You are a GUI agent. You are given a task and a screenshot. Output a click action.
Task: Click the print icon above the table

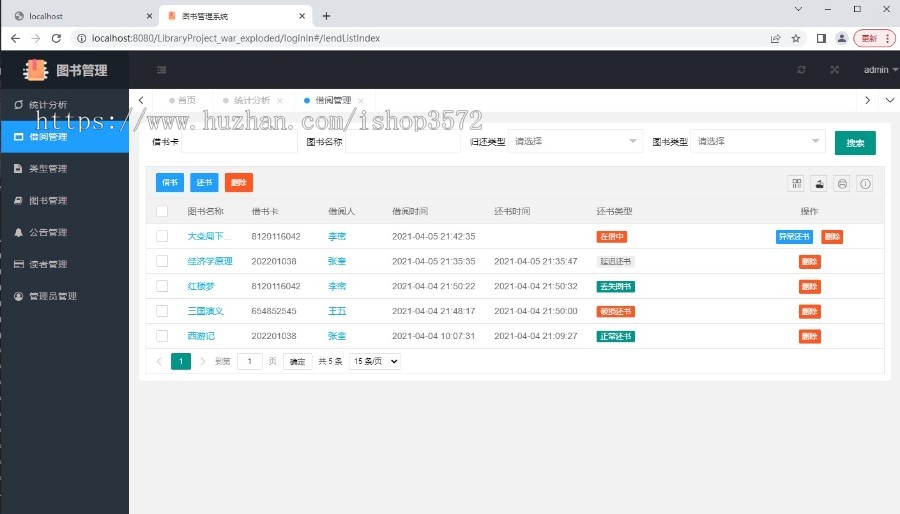coord(842,184)
